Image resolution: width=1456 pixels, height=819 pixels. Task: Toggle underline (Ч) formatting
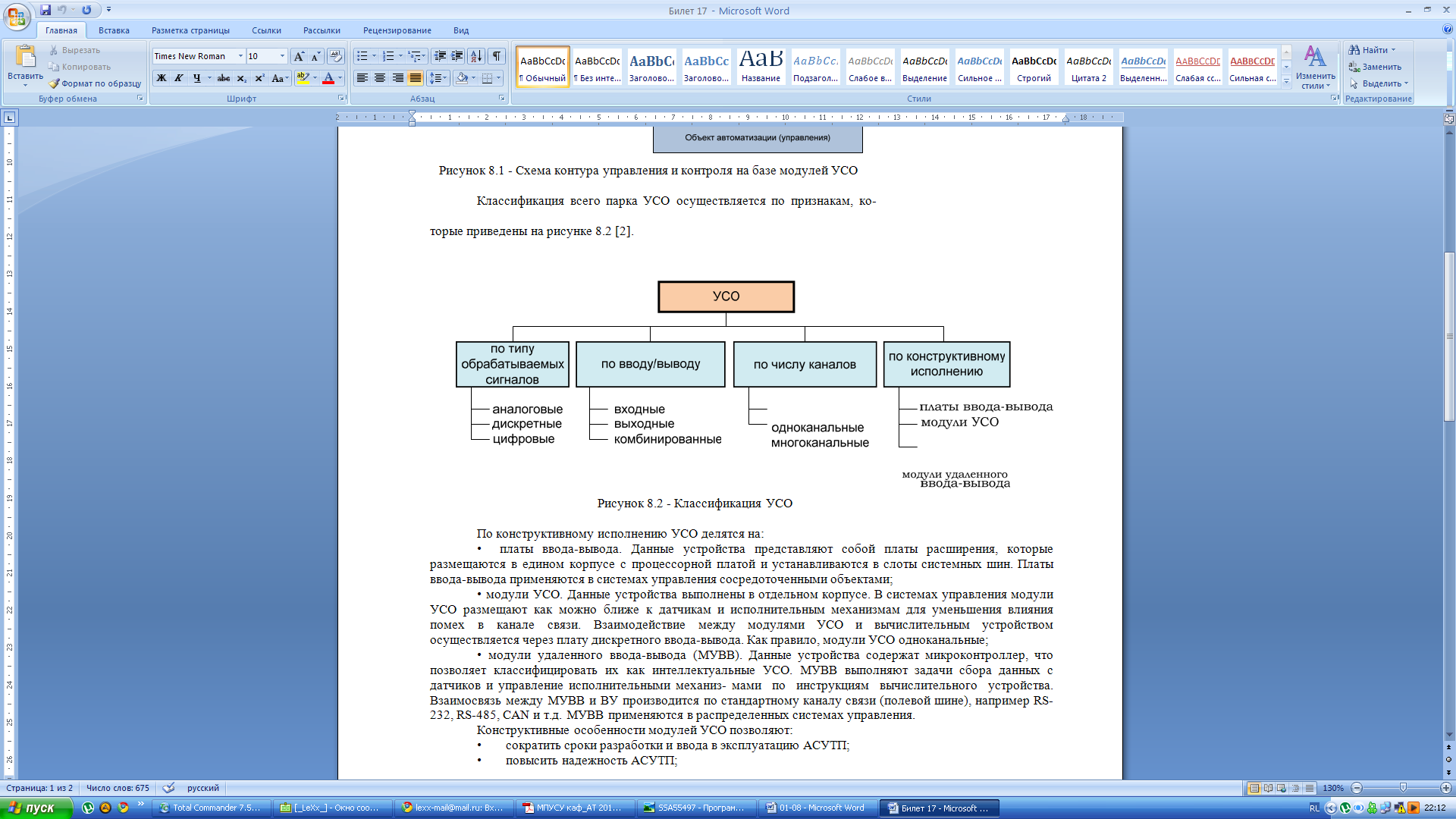(196, 78)
